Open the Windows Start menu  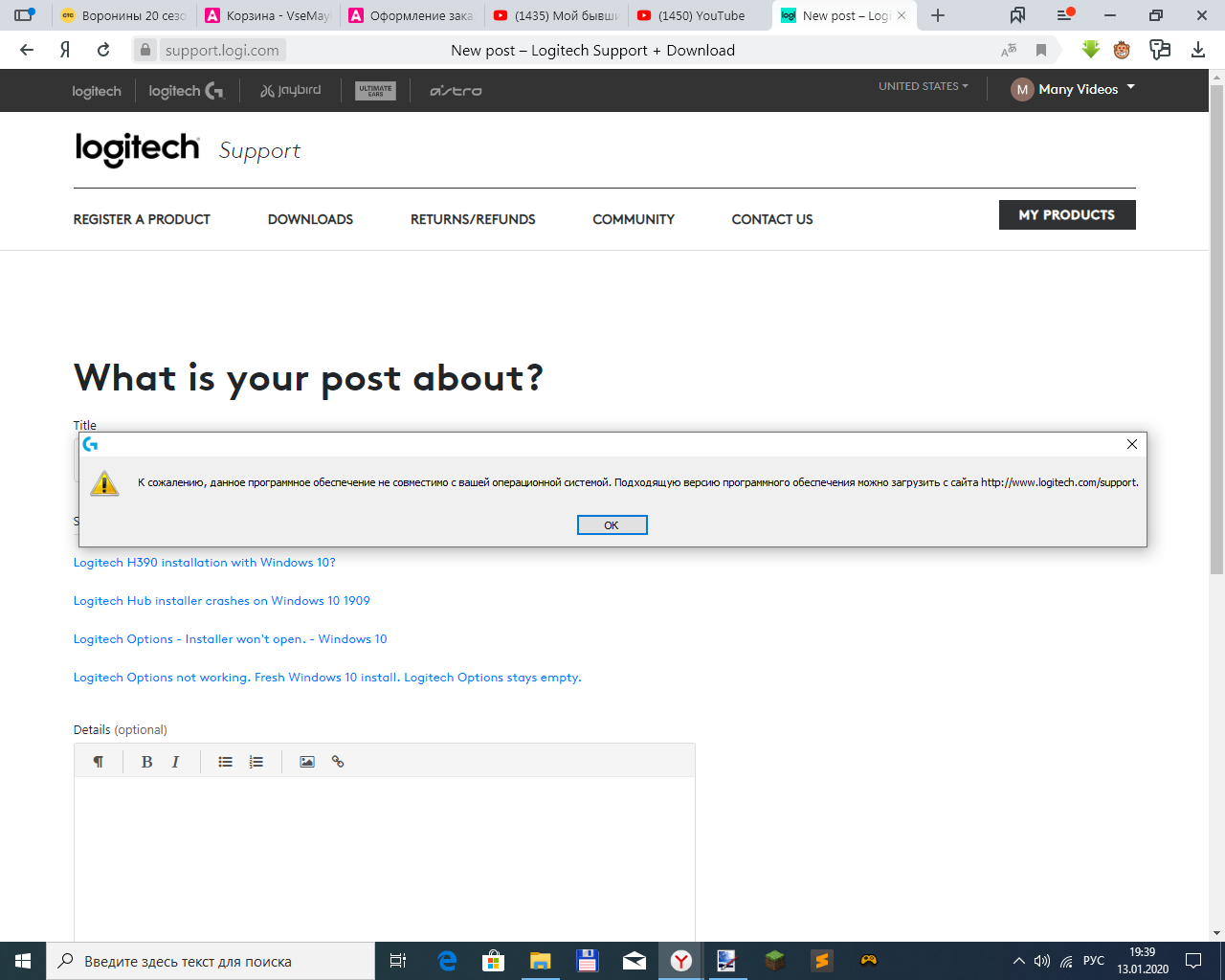[x=23, y=961]
